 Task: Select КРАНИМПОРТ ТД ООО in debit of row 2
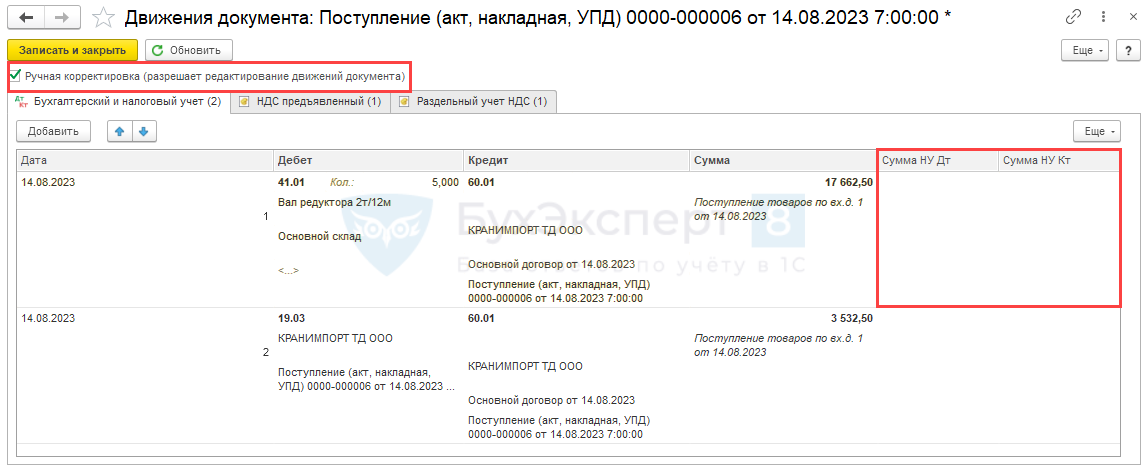pyautogui.click(x=336, y=338)
